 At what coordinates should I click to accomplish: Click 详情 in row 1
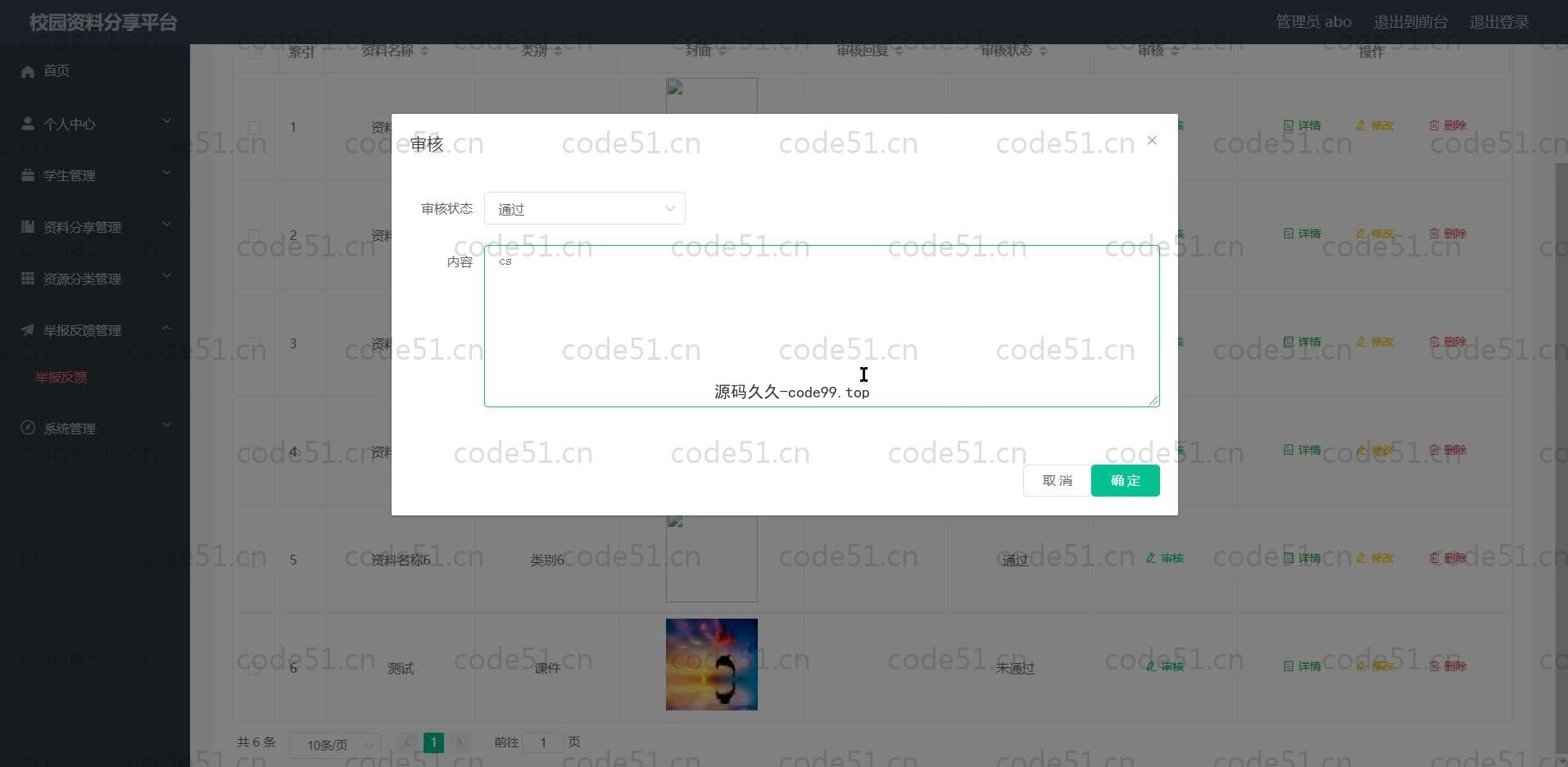pyautogui.click(x=1303, y=125)
